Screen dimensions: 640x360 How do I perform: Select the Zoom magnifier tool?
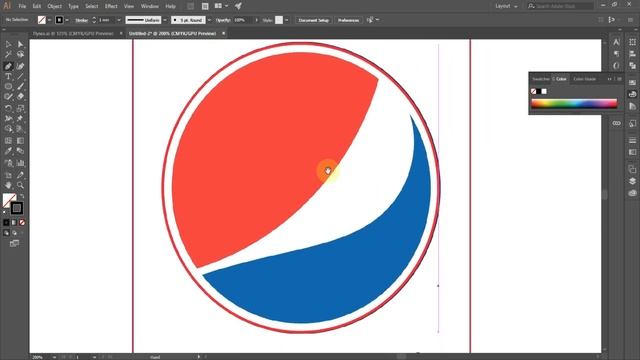coord(20,185)
